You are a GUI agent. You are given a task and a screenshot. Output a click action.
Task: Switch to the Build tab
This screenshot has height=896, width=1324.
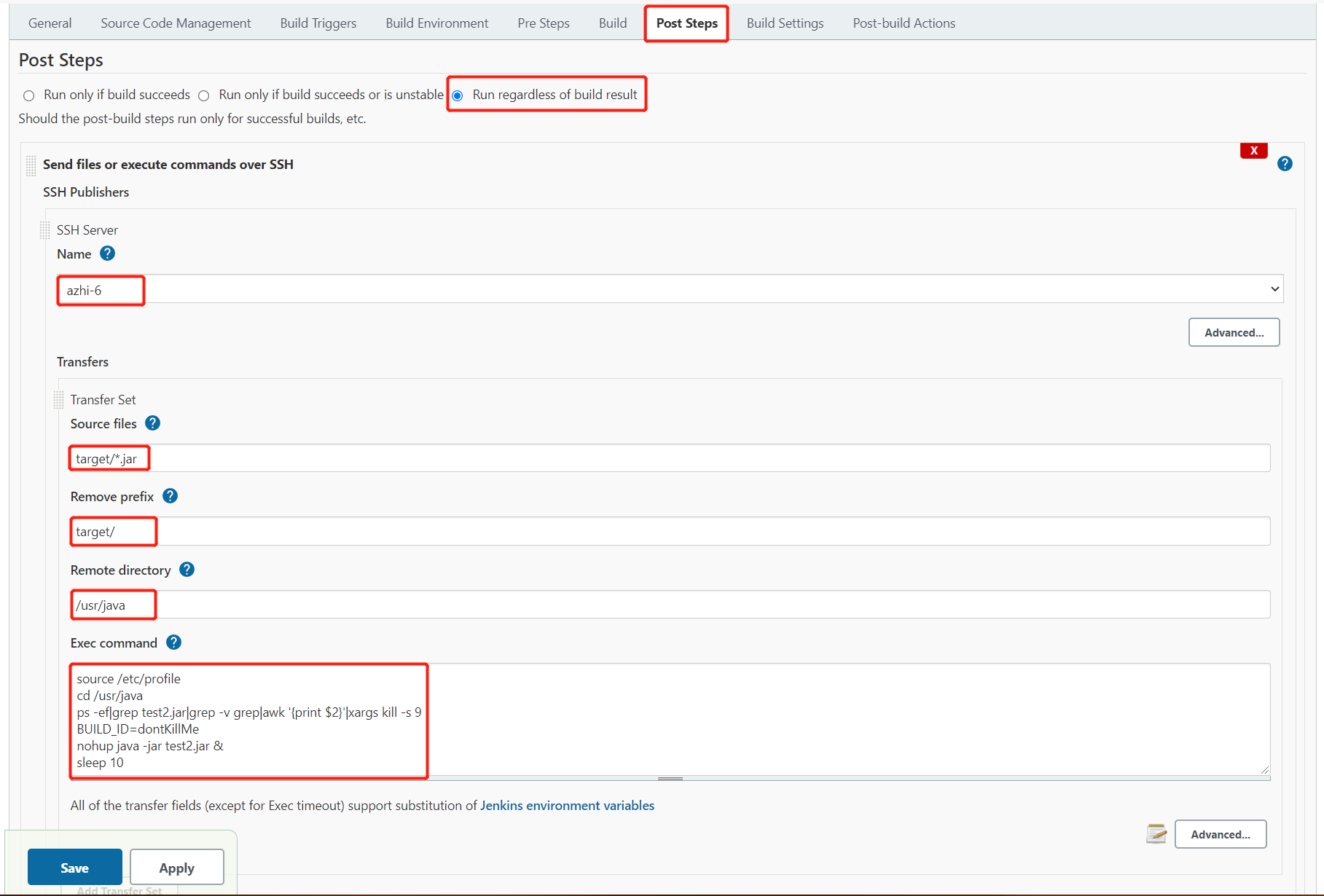coord(613,23)
